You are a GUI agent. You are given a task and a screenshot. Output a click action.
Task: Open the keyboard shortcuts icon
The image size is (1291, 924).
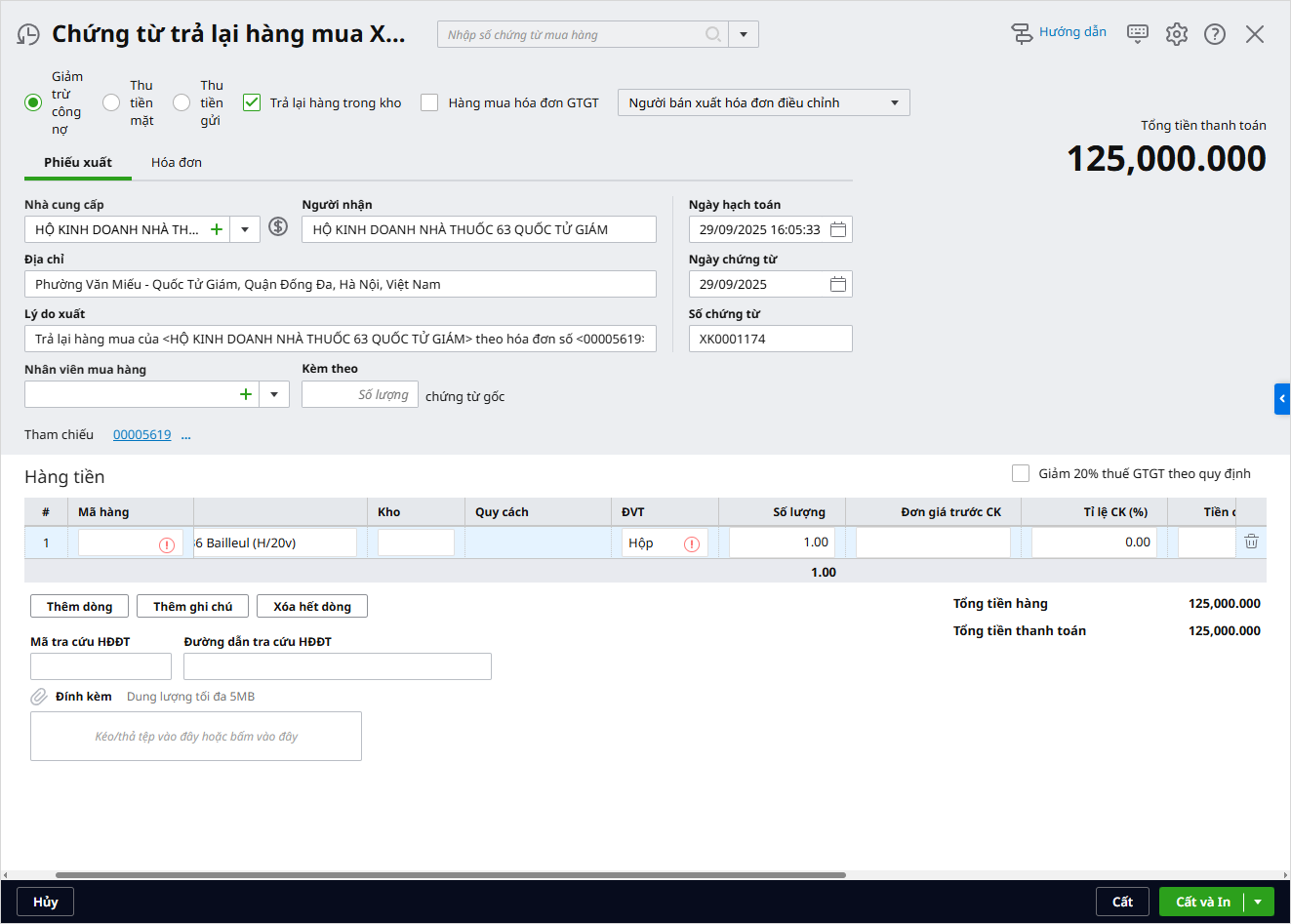(1138, 34)
